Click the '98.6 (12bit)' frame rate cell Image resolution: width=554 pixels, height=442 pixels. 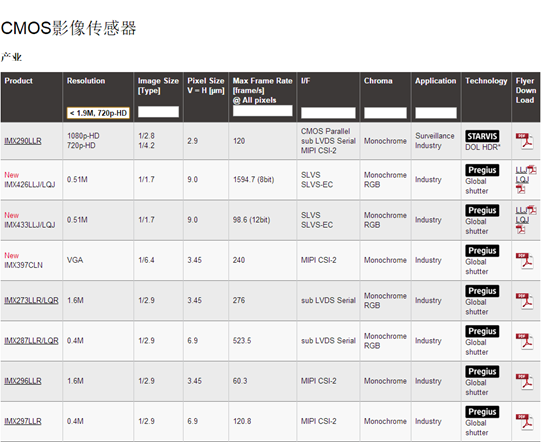point(251,220)
